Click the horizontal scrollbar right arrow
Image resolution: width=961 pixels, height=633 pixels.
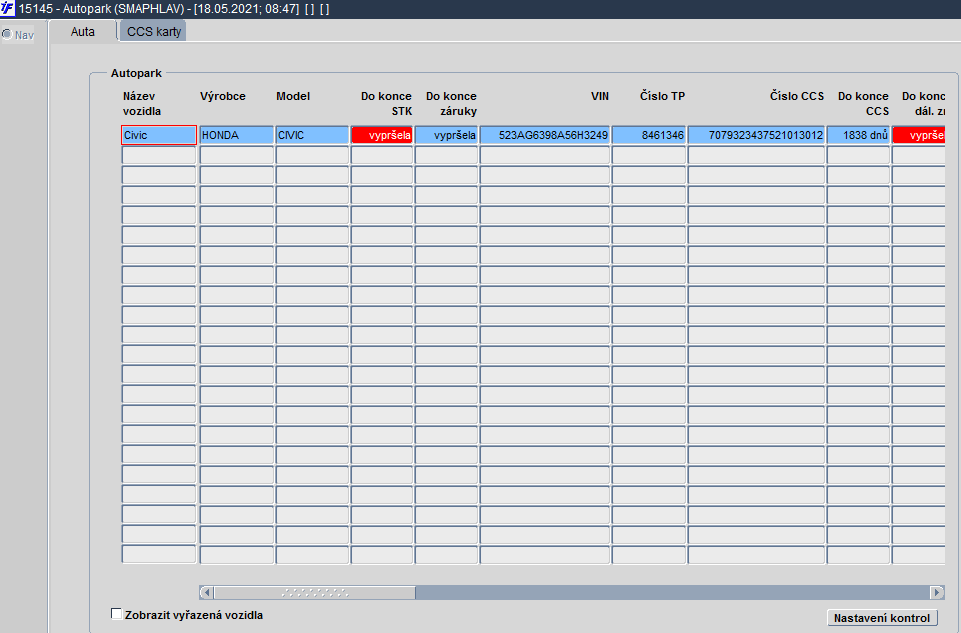[936, 592]
